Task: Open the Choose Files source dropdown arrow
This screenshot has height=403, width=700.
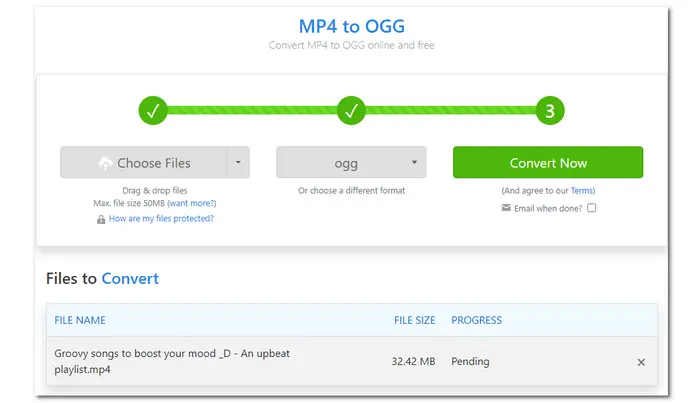Action: 238,162
